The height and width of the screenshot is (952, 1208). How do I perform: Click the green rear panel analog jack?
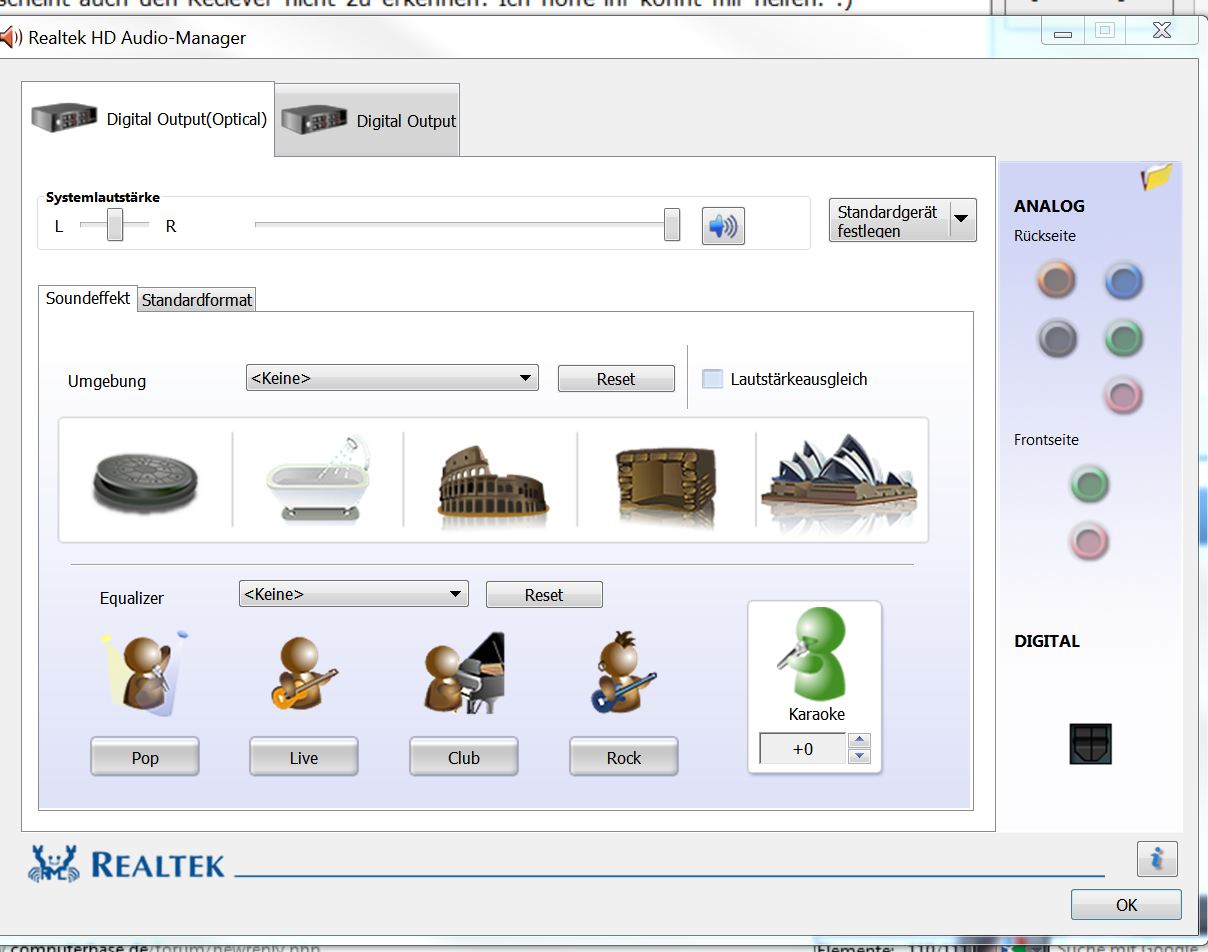coord(1124,338)
